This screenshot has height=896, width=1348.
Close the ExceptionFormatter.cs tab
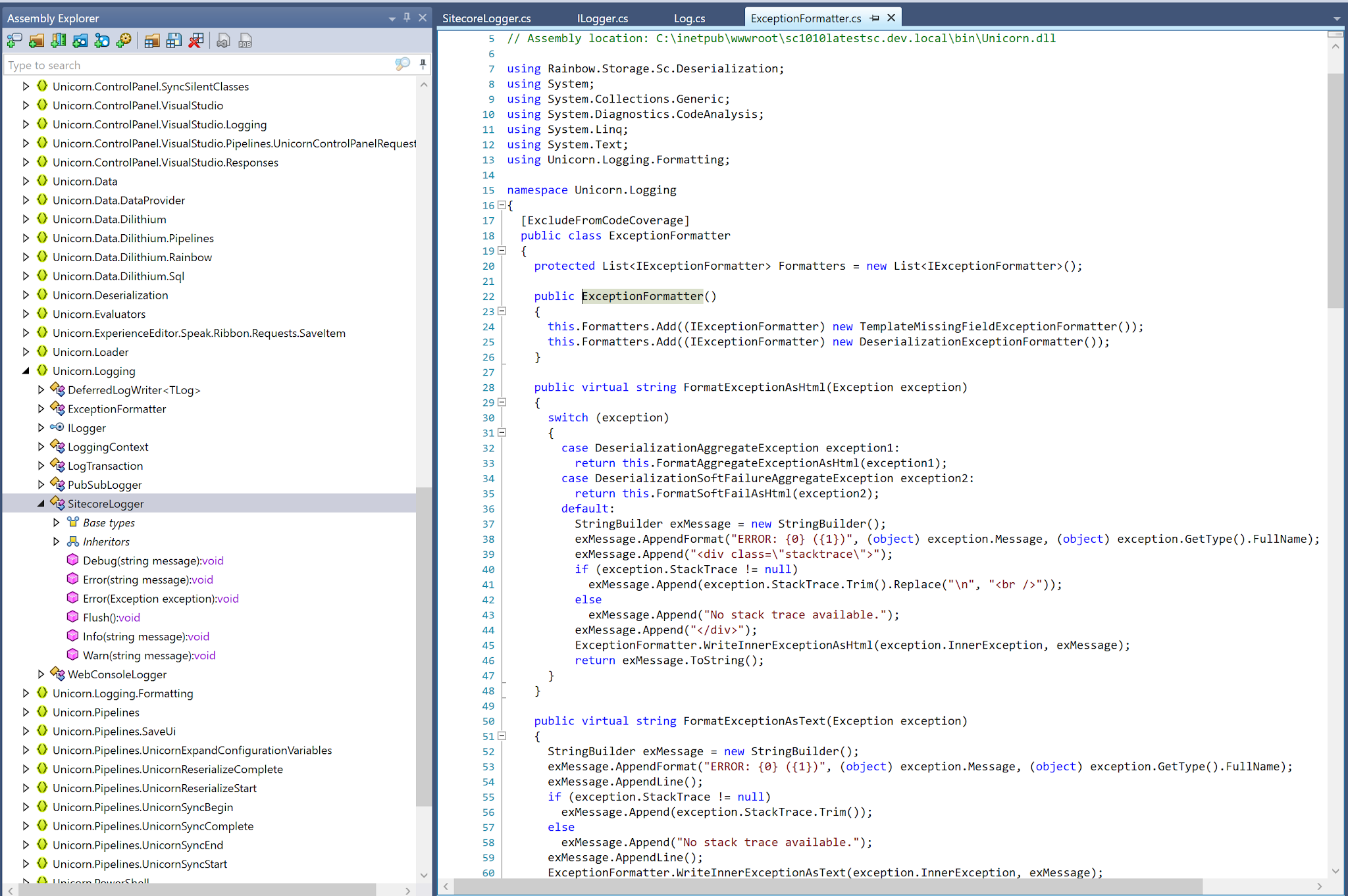(891, 18)
